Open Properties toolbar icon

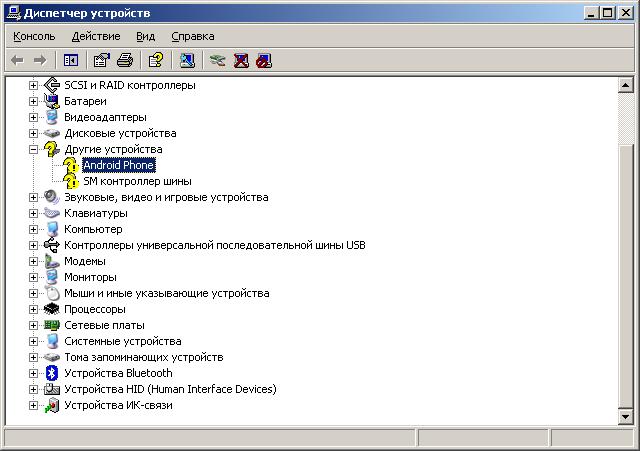coord(102,61)
